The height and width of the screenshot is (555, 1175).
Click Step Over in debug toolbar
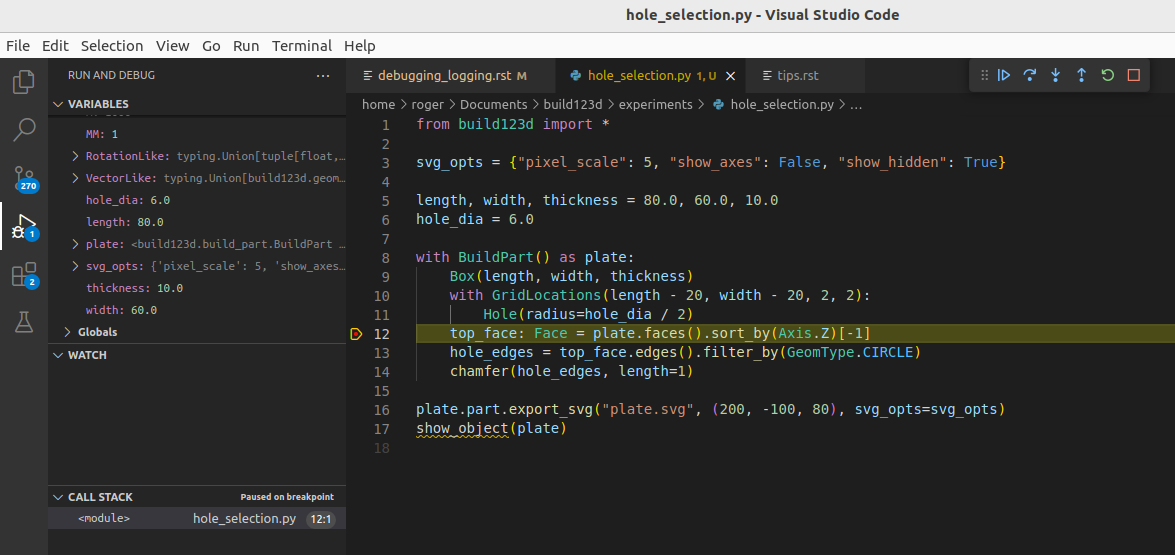[1030, 75]
